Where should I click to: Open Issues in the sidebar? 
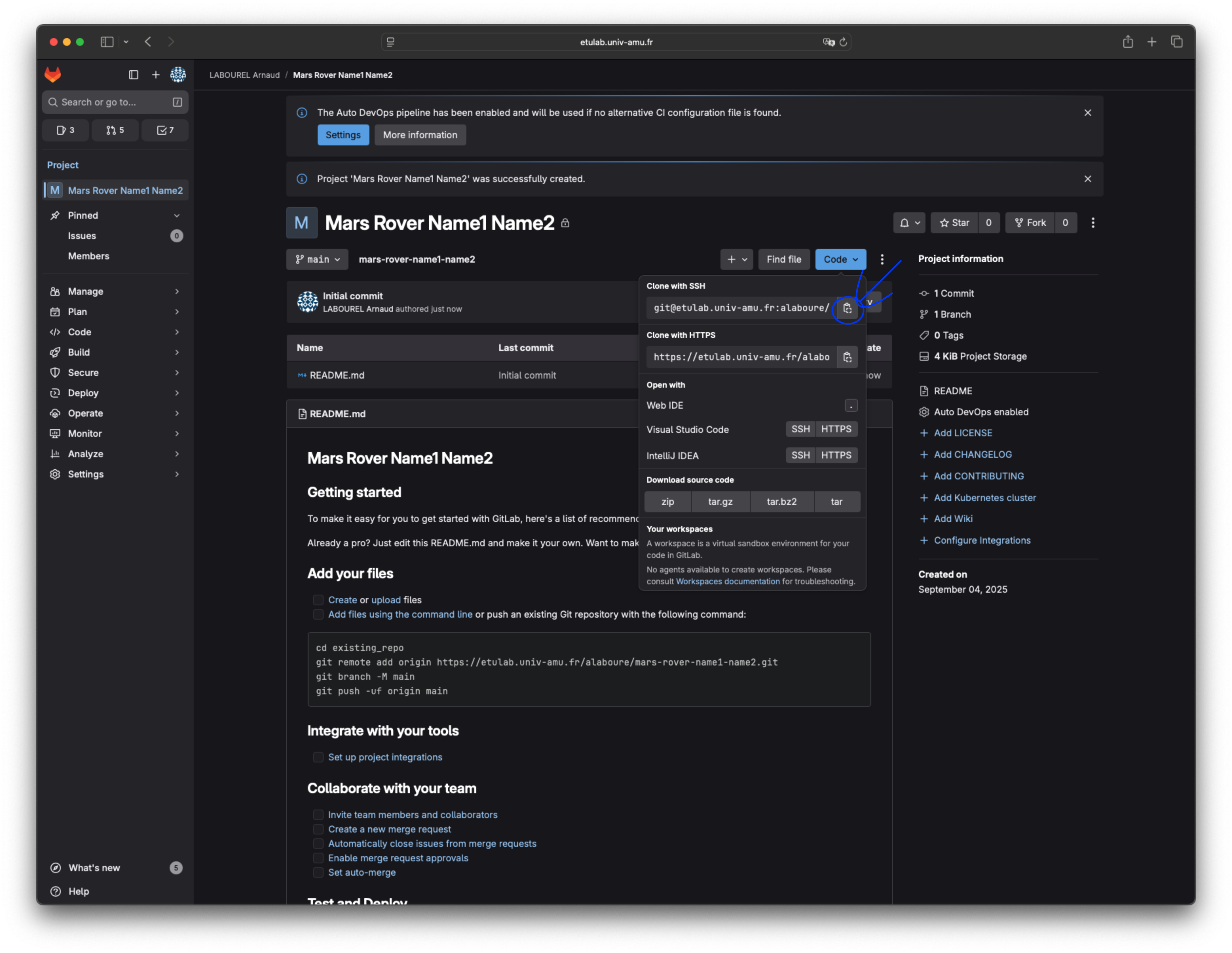click(x=82, y=236)
